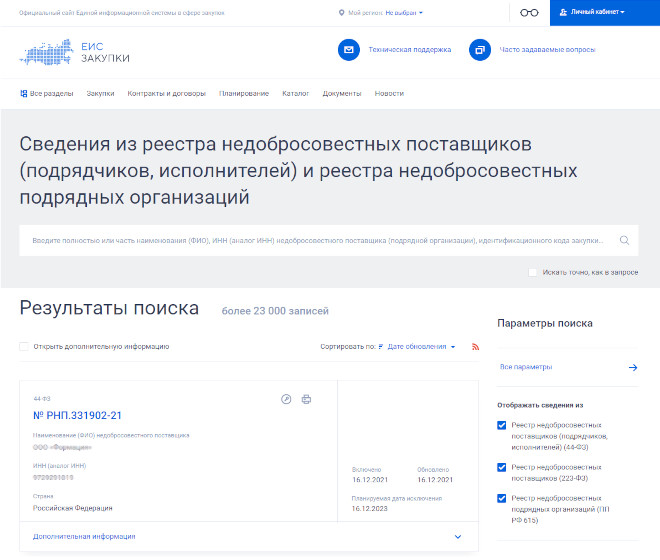Subscribe via the orange RSS icon
The image size is (660, 560).
click(x=476, y=347)
